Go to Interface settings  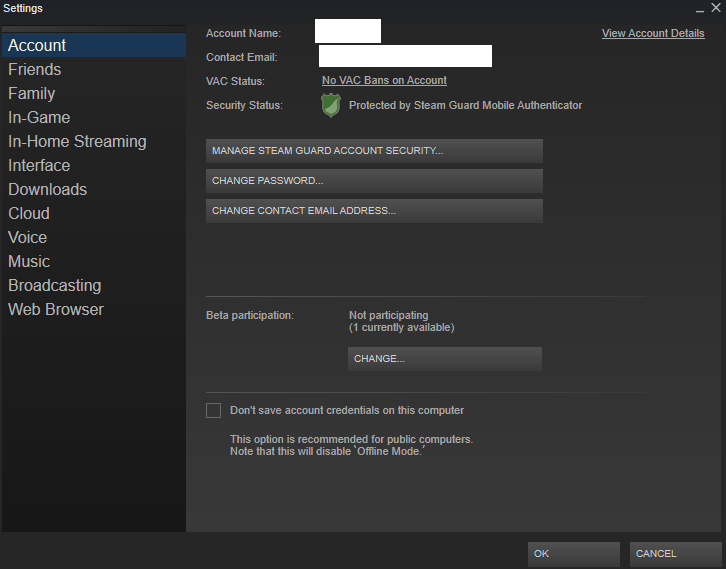point(94,166)
